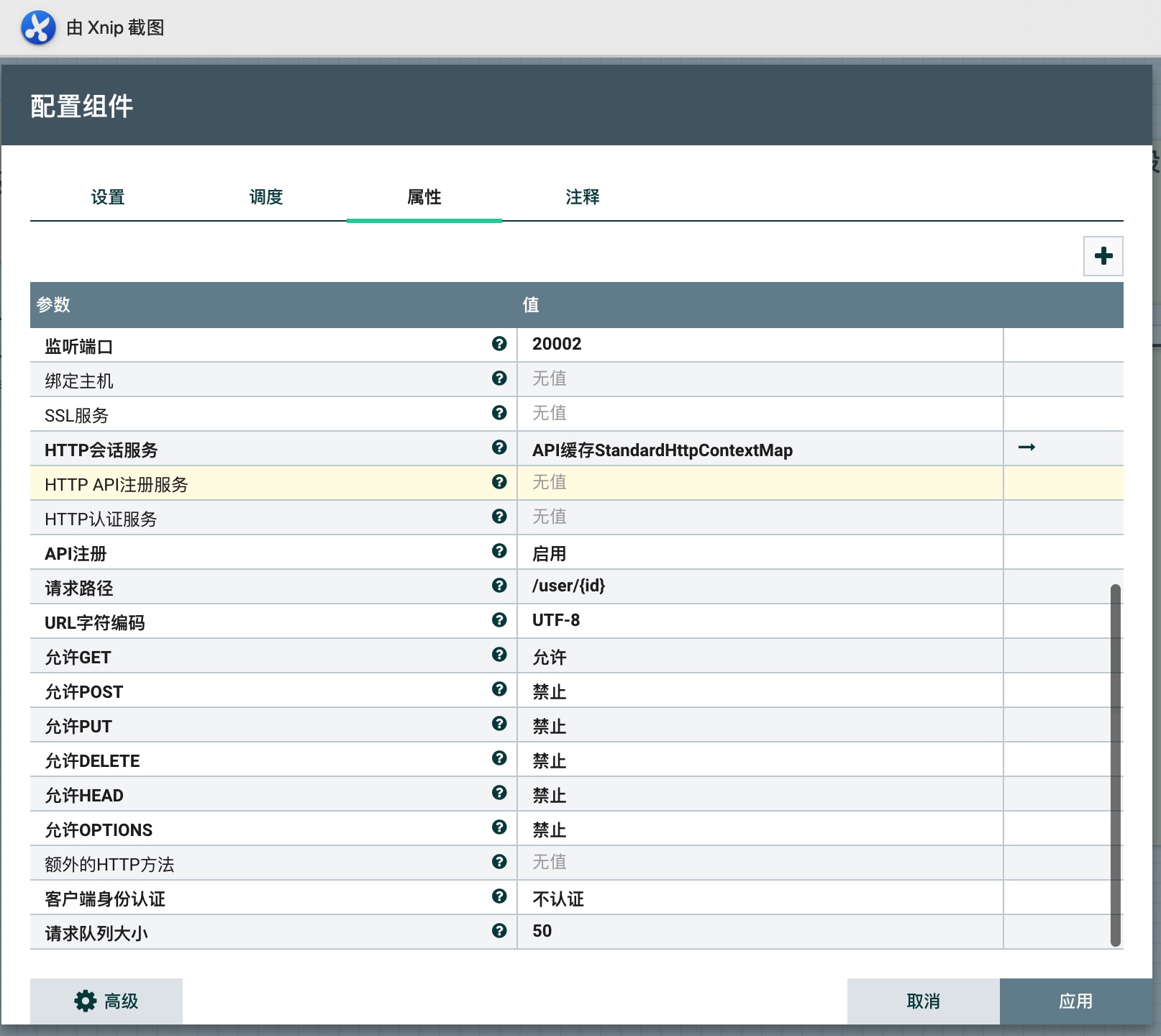Click help icon for SSL服务 property
Image resolution: width=1161 pixels, height=1036 pixels.
[x=499, y=413]
